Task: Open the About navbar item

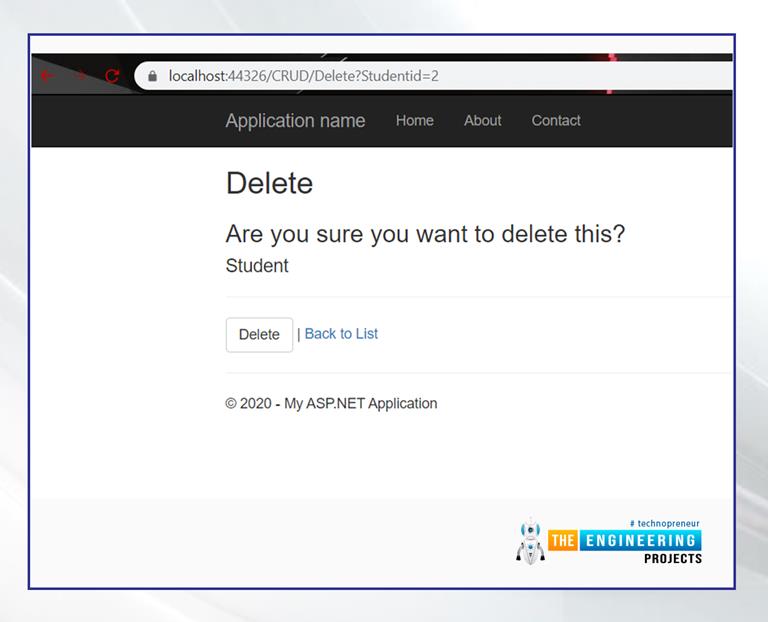Action: click(482, 121)
